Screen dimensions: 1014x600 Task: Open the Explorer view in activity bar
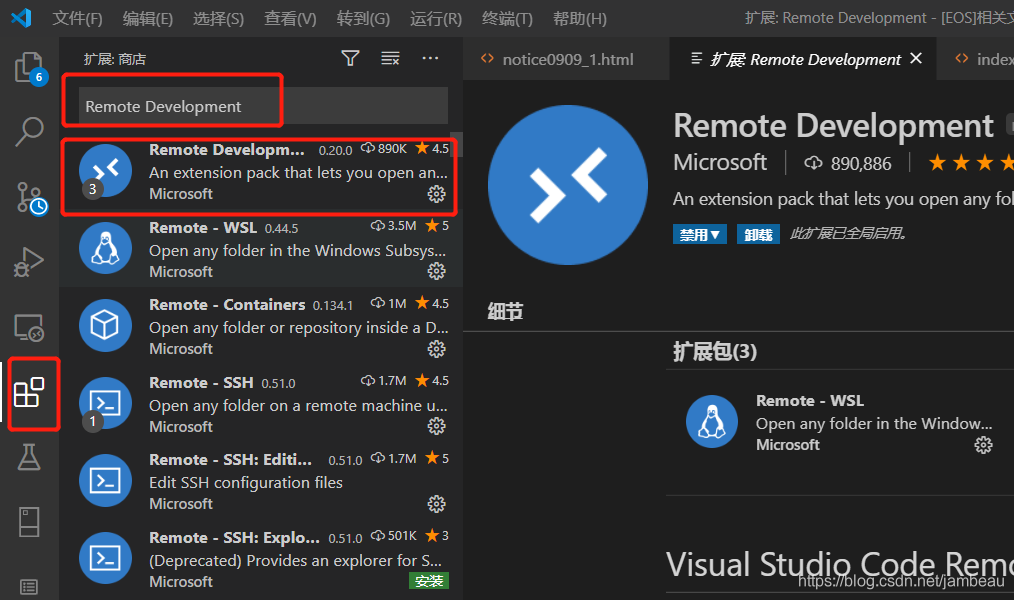click(x=29, y=67)
